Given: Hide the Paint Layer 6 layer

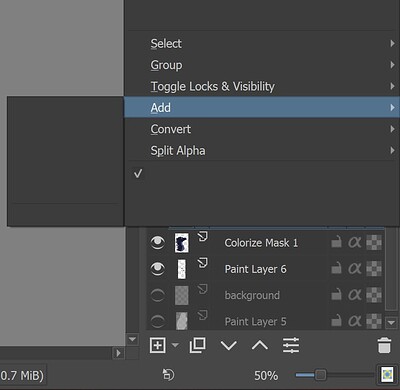Looking at the screenshot, I should pyautogui.click(x=157, y=269).
